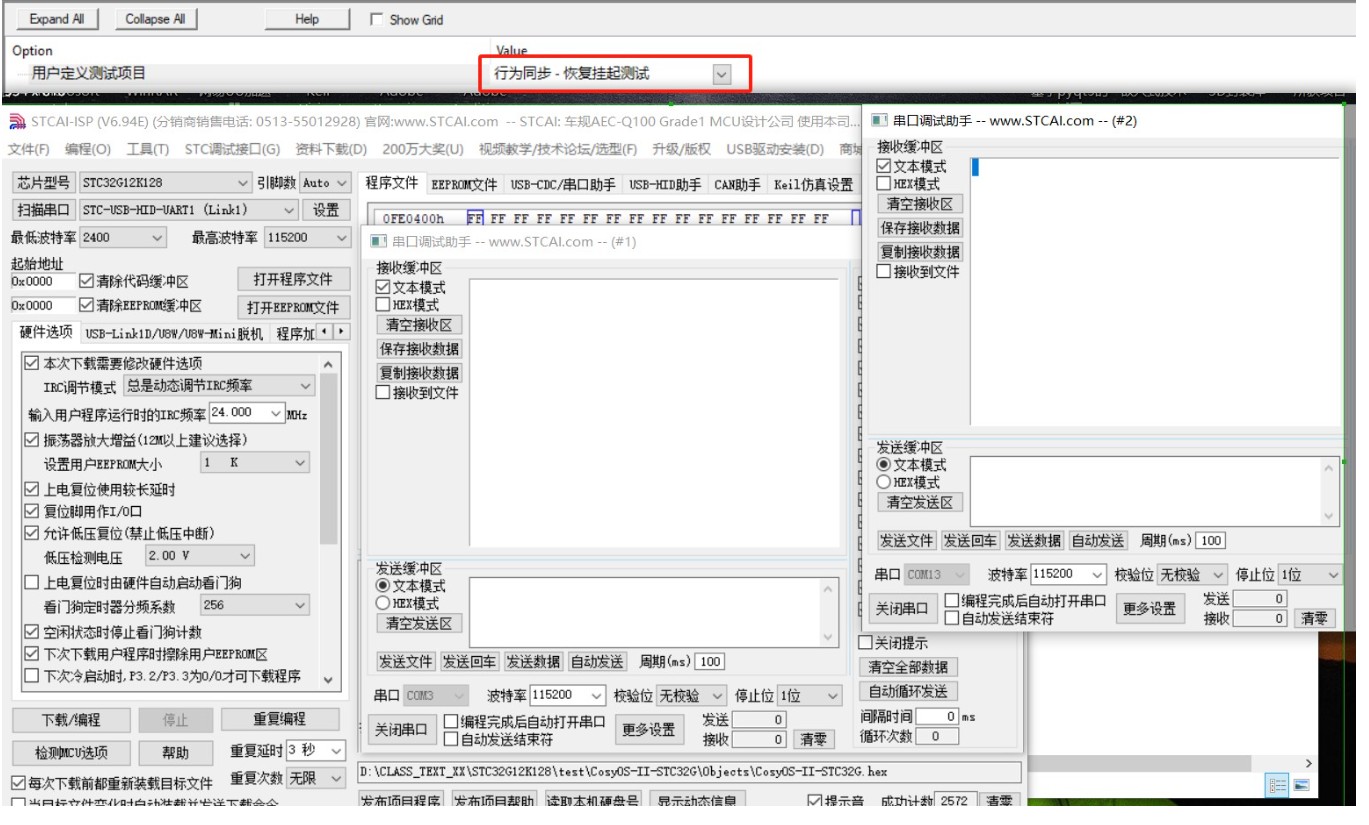
Task: Uncheck 复位脚用作I/O口 option
Action: [x=32, y=512]
